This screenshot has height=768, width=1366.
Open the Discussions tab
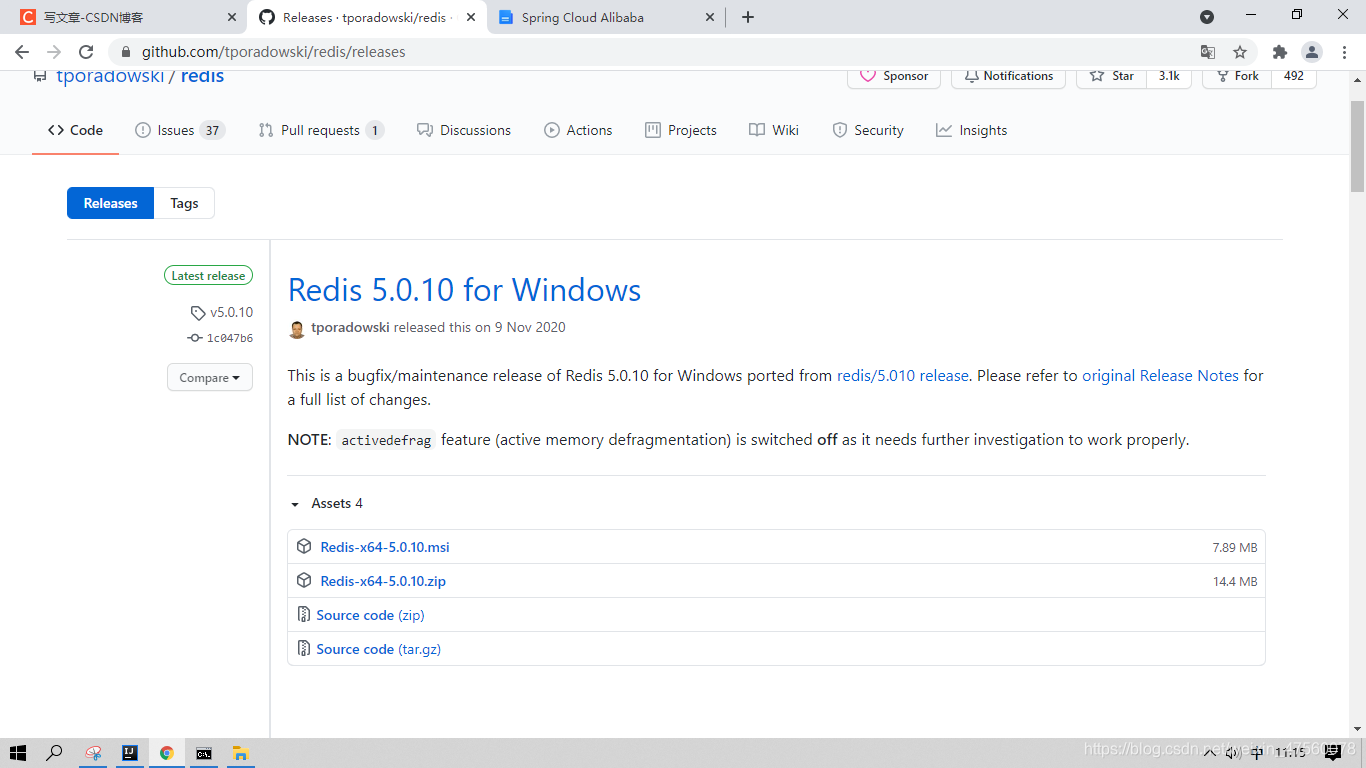coord(464,130)
